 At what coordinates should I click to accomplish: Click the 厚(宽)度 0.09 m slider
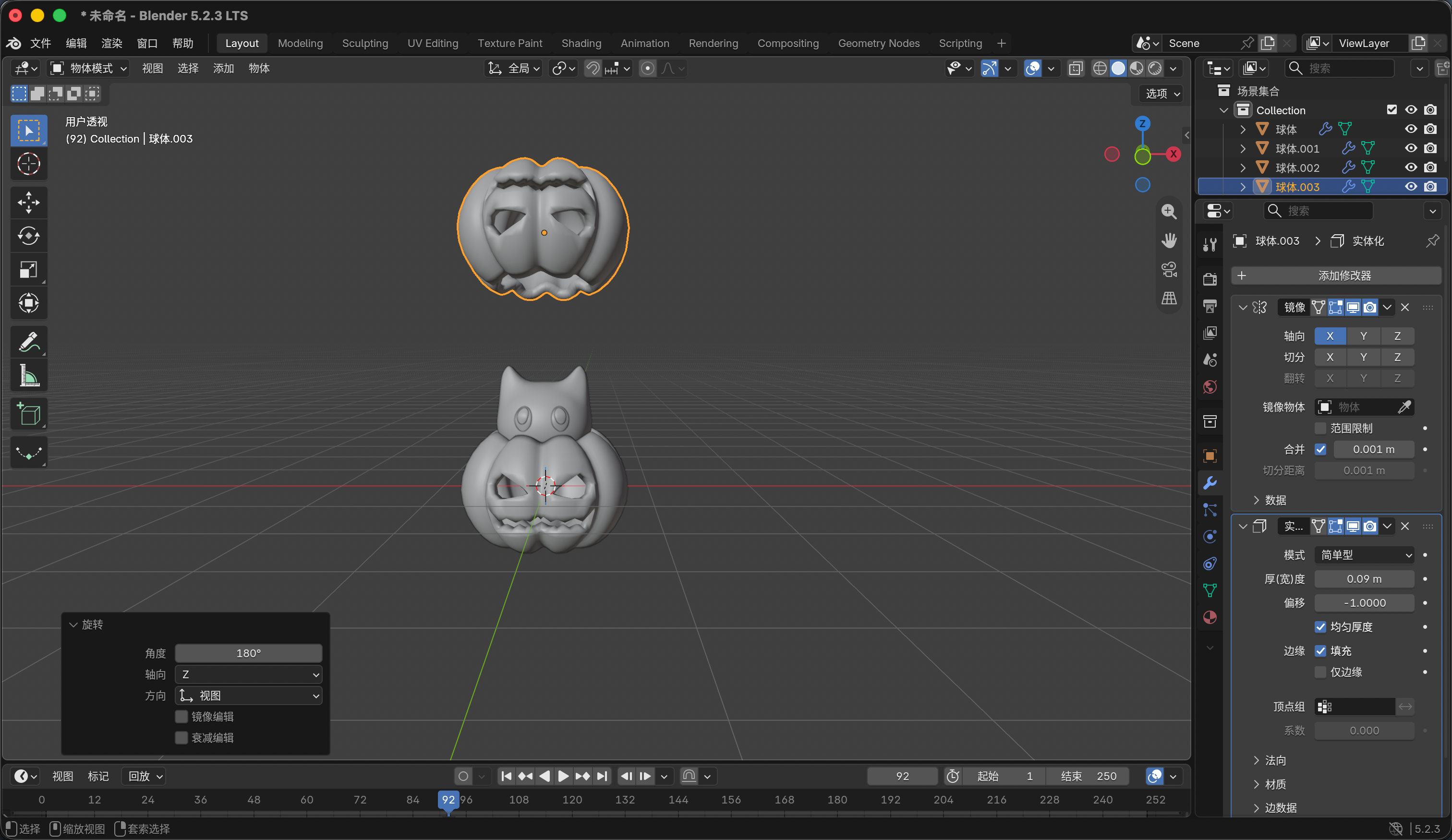[1364, 579]
